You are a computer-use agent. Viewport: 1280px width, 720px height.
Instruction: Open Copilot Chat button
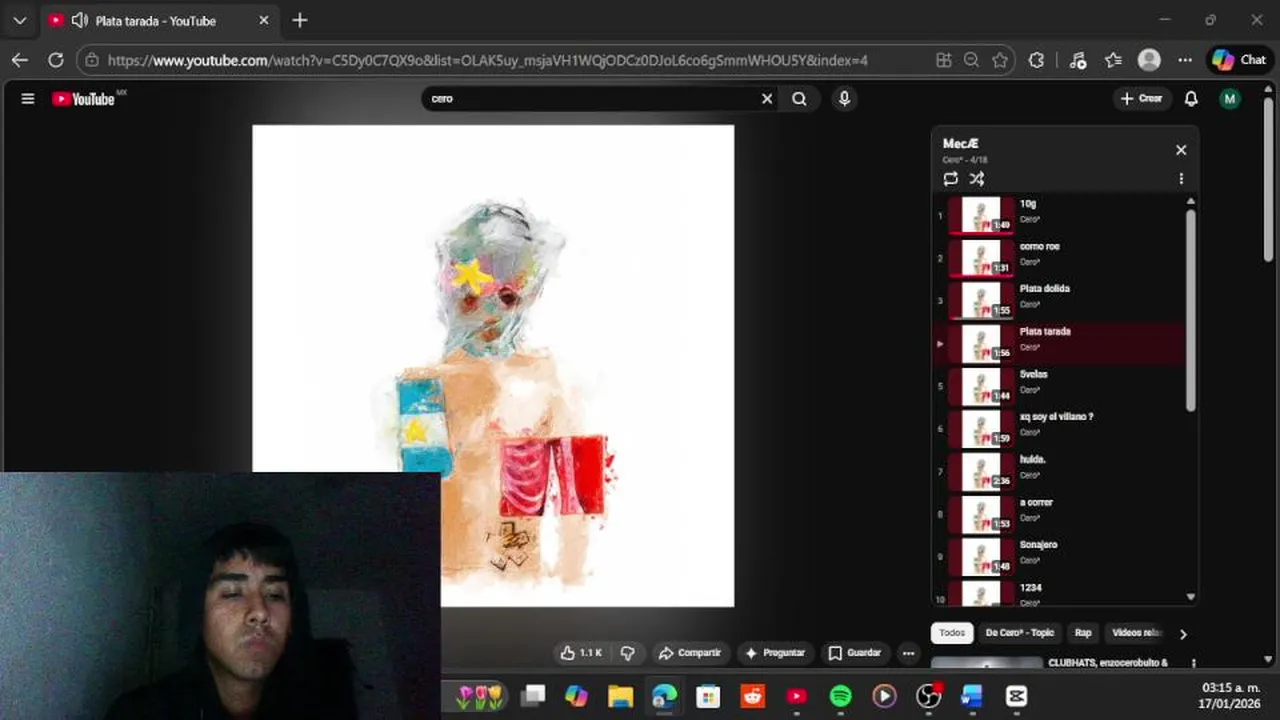click(1240, 60)
